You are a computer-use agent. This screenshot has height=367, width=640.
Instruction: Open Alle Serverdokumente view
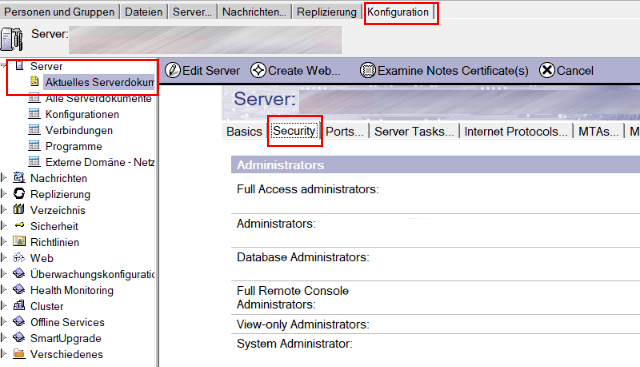point(98,98)
